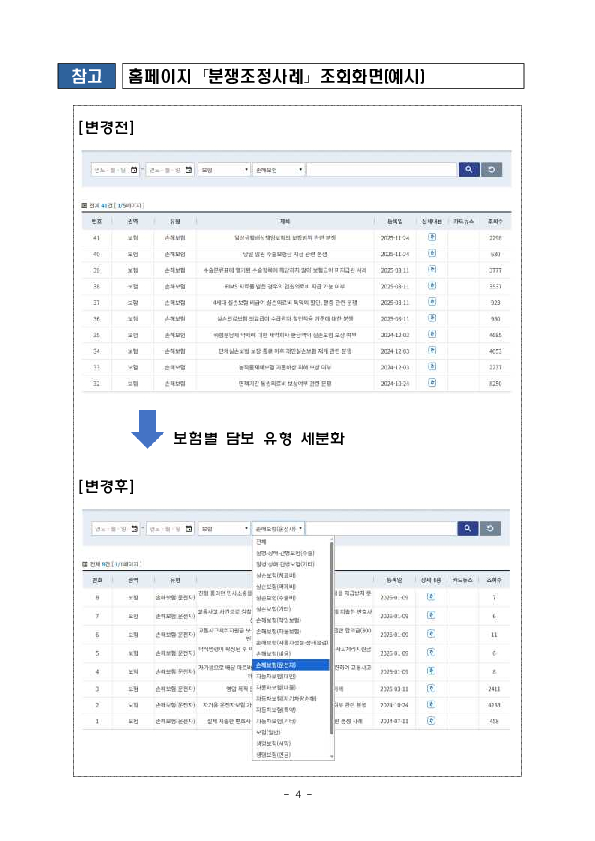Open detail icon for row 1 in 변경후 table
The width and height of the screenshot is (595, 841).
tap(430, 720)
